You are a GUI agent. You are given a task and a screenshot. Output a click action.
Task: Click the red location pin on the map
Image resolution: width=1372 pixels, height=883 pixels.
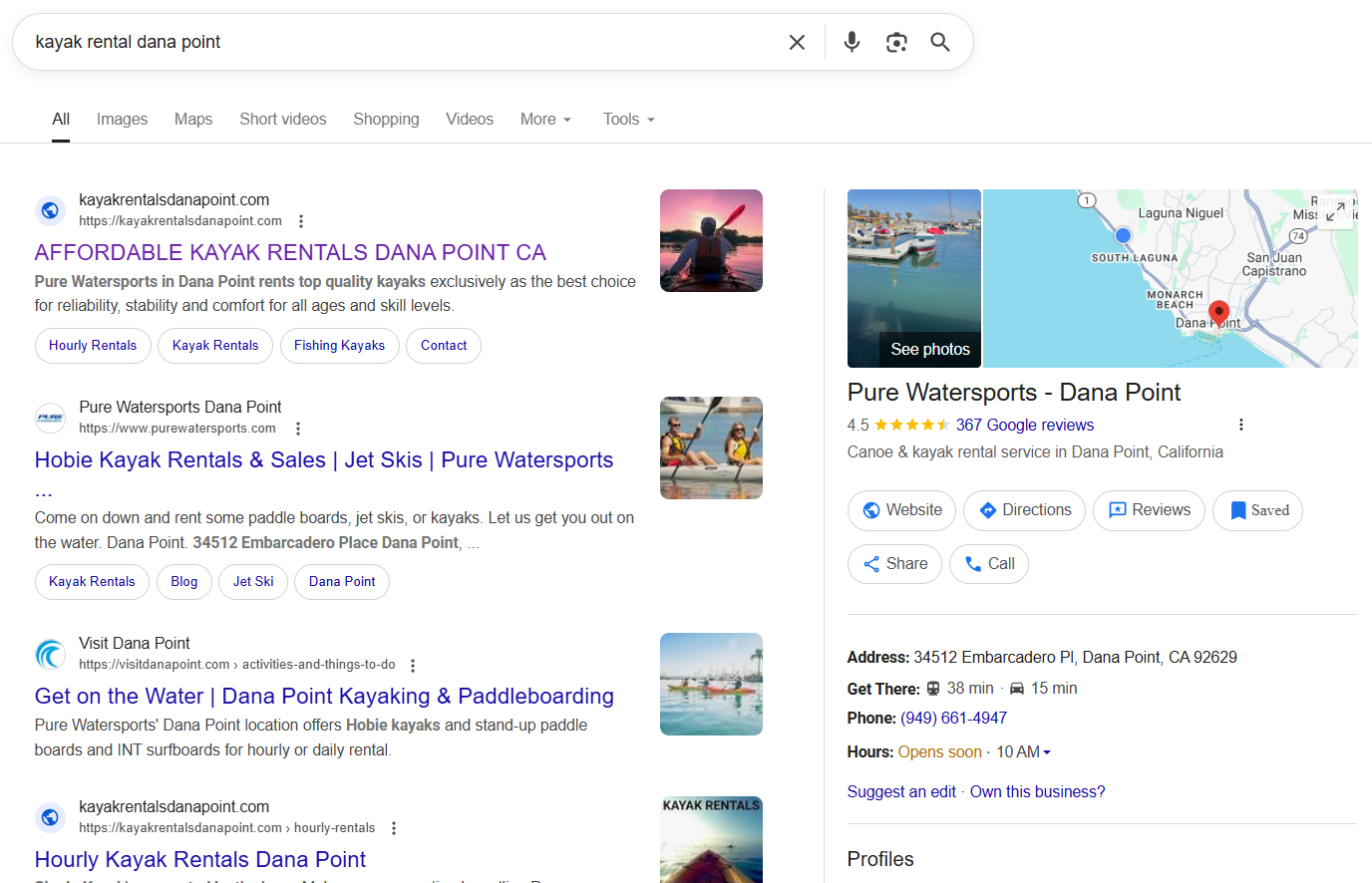click(1218, 314)
